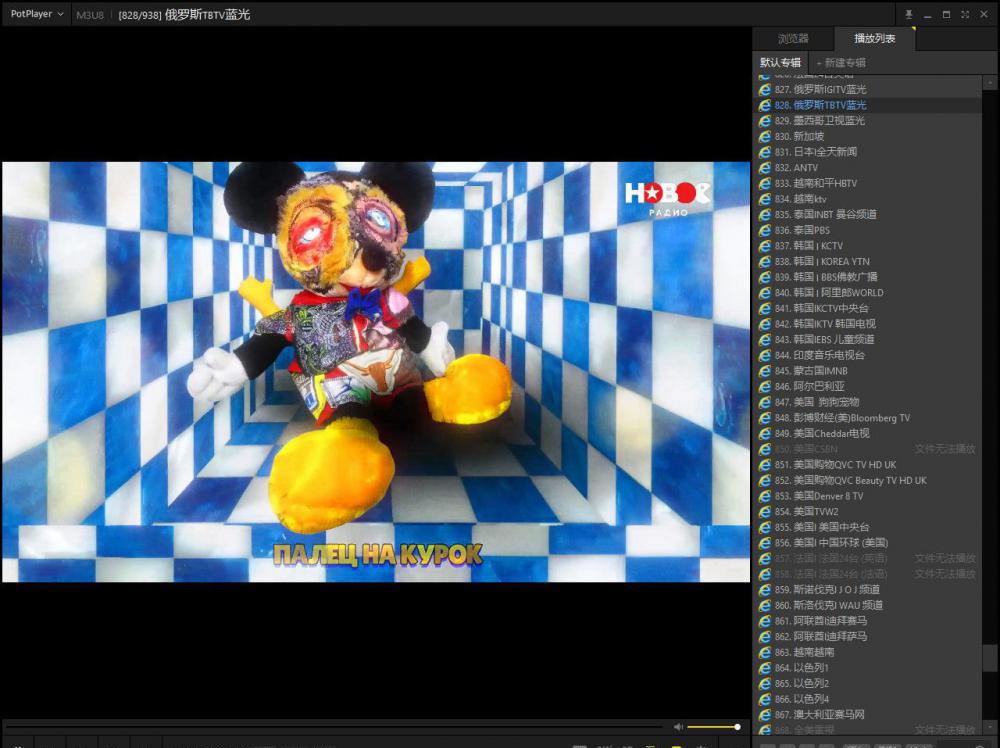This screenshot has width=1000, height=748.
Task: Click the icon beside 835. 泰国INBT 曼谷频道
Action: (x=765, y=214)
